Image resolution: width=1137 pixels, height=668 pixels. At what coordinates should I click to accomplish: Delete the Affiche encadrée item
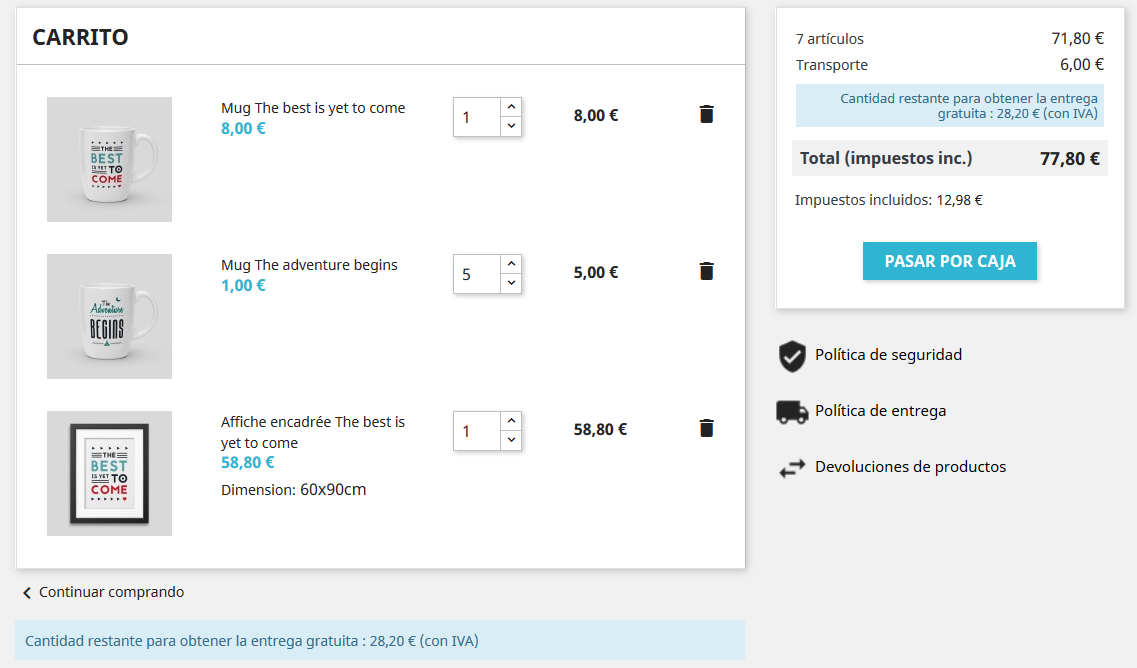click(x=707, y=428)
